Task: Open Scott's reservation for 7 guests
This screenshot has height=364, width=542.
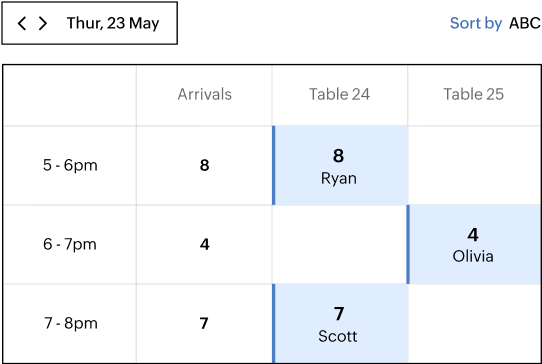Action: point(340,324)
